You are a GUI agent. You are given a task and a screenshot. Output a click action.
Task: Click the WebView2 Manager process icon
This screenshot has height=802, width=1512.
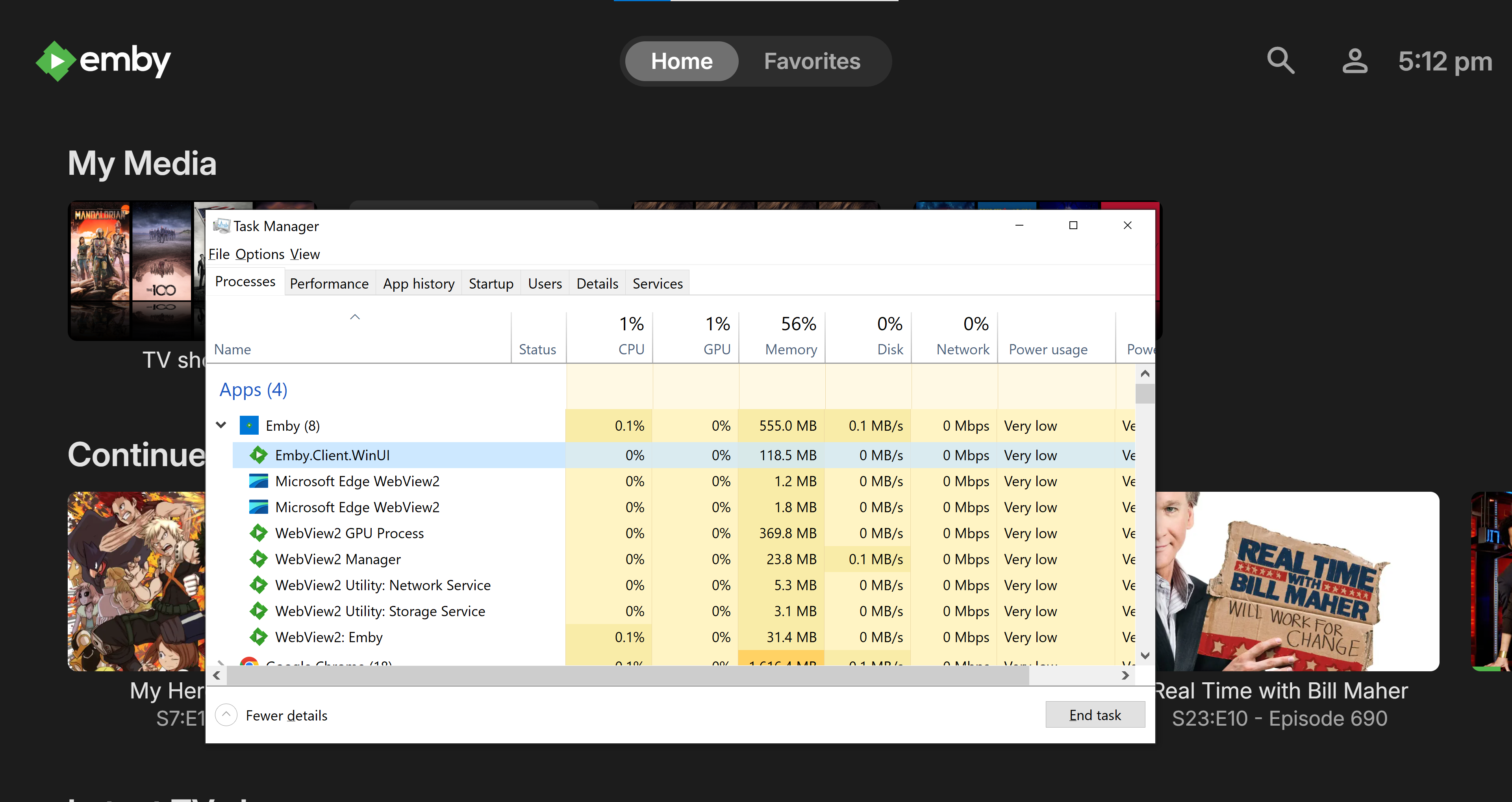tap(258, 559)
